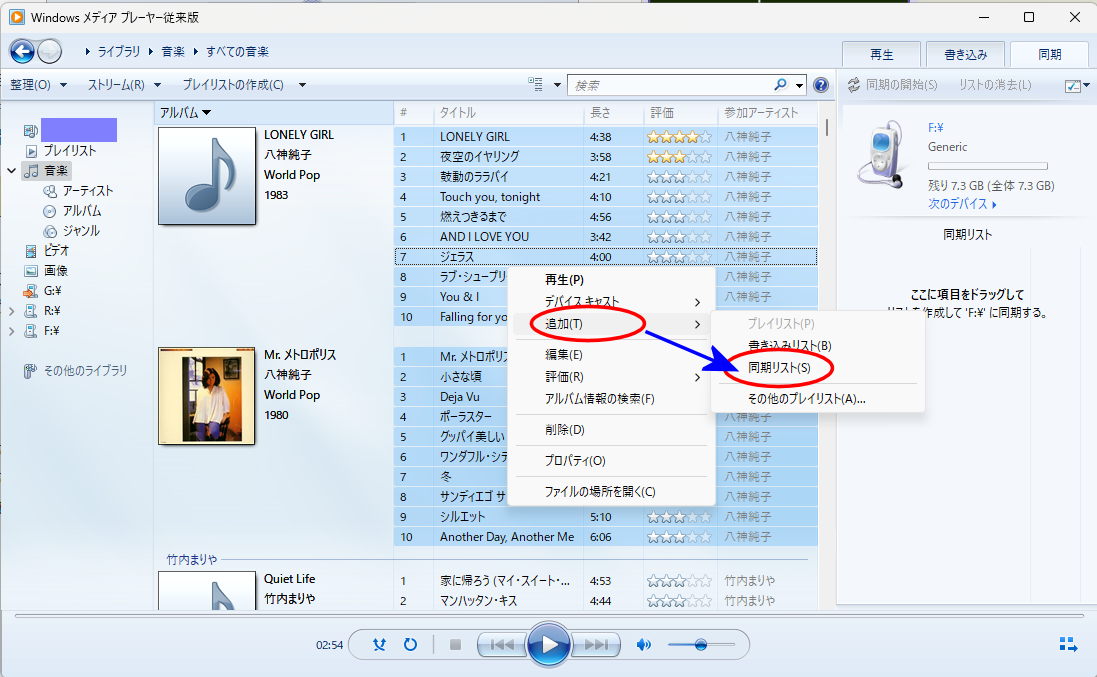Open ジャンル in the navigation tree

[81, 231]
